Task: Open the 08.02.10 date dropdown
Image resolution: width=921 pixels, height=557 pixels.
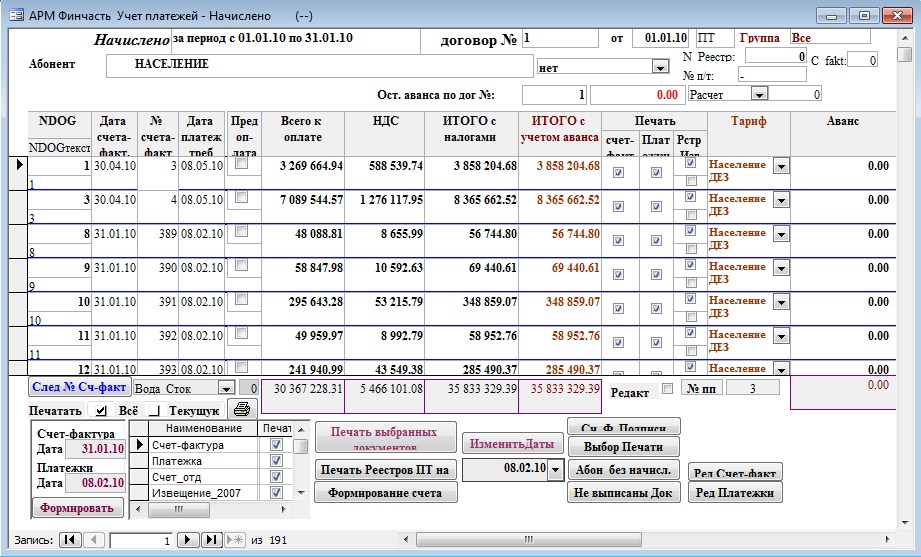Action: 556,468
